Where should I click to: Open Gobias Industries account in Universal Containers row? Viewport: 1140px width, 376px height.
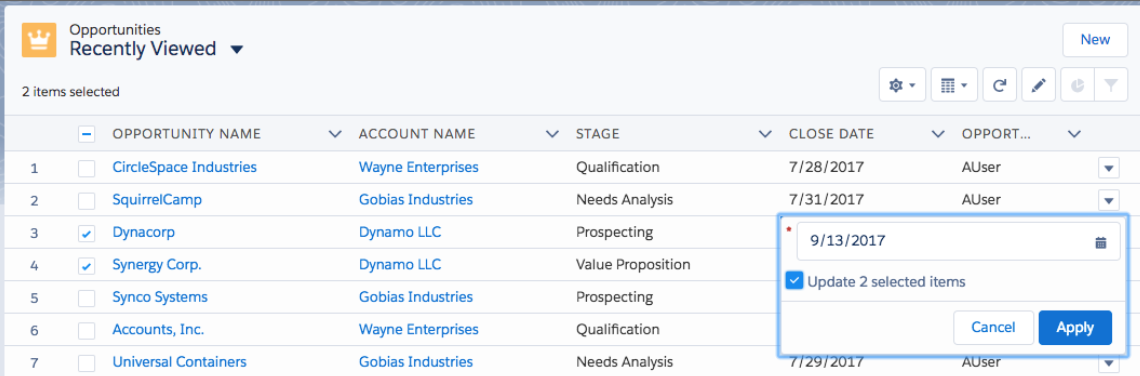tap(416, 361)
